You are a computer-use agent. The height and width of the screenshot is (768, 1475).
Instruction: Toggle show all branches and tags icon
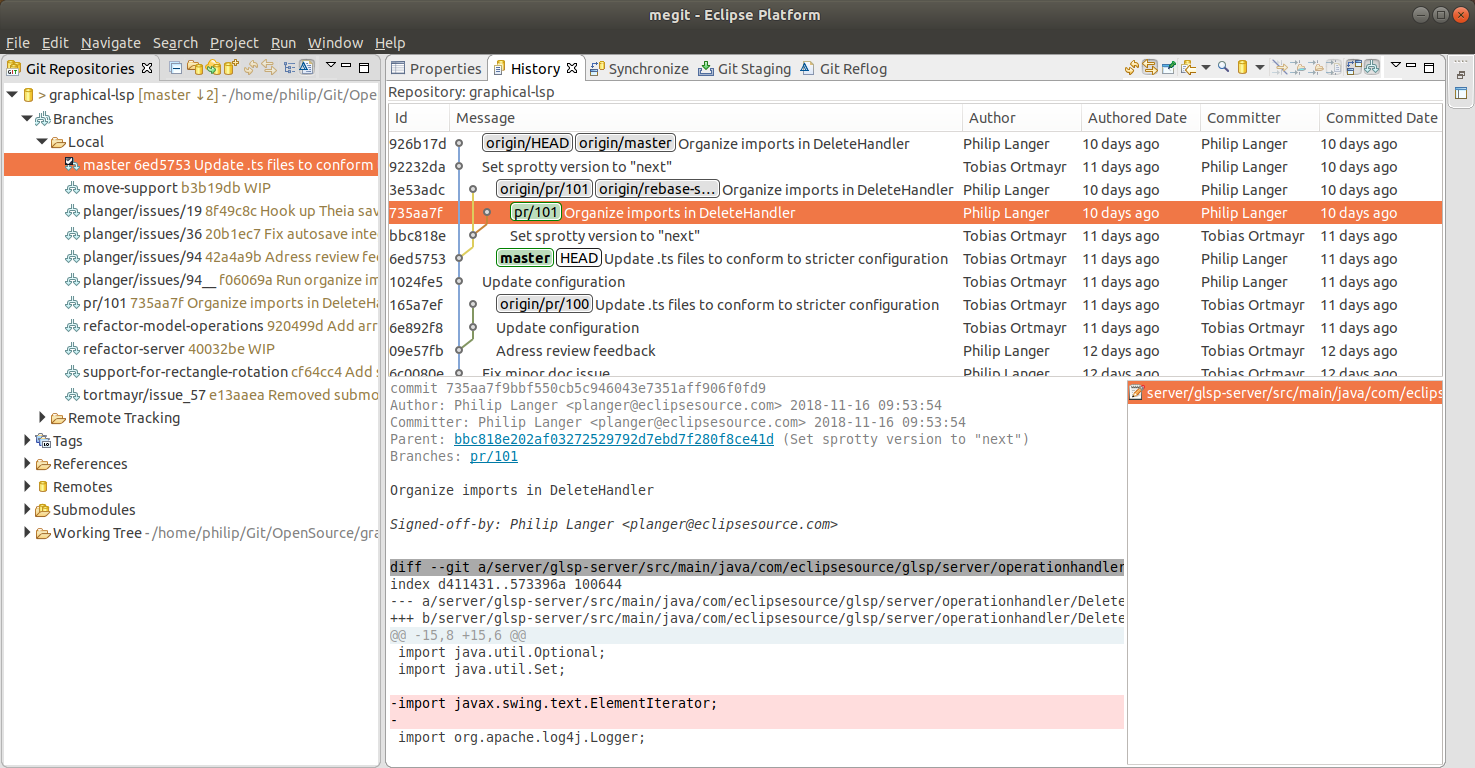1372,68
